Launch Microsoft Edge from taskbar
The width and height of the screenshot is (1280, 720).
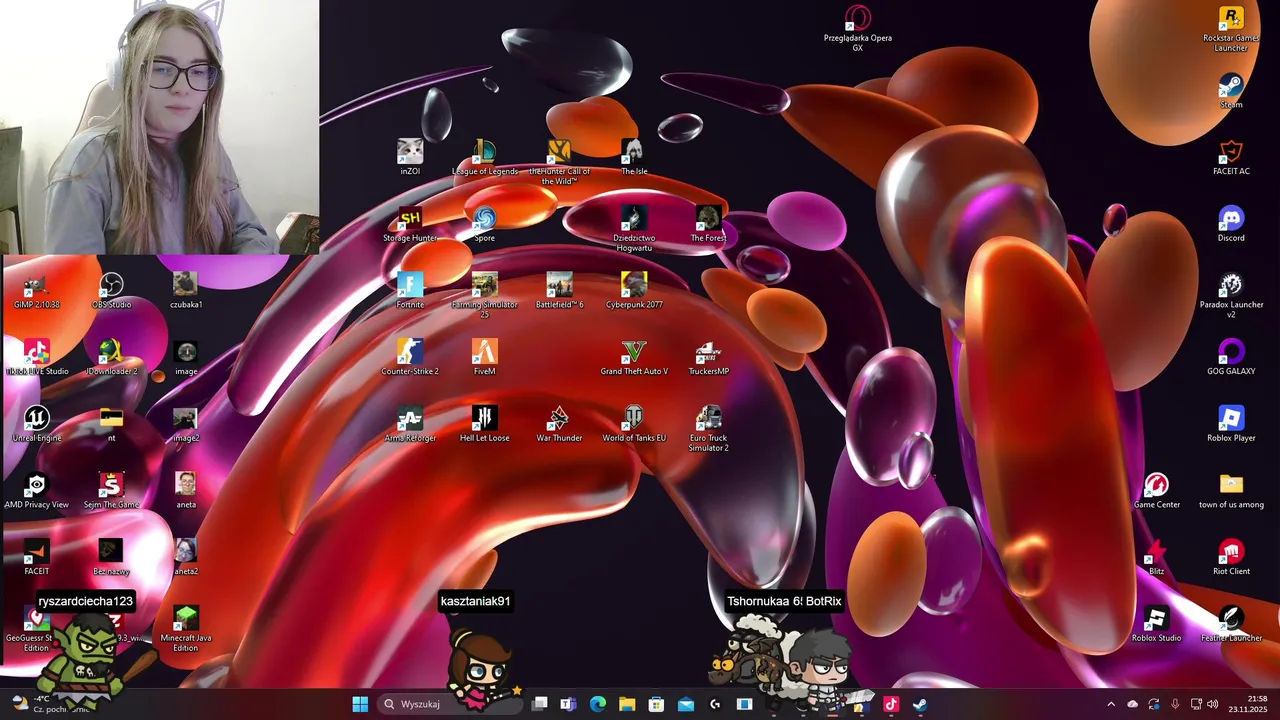point(598,704)
